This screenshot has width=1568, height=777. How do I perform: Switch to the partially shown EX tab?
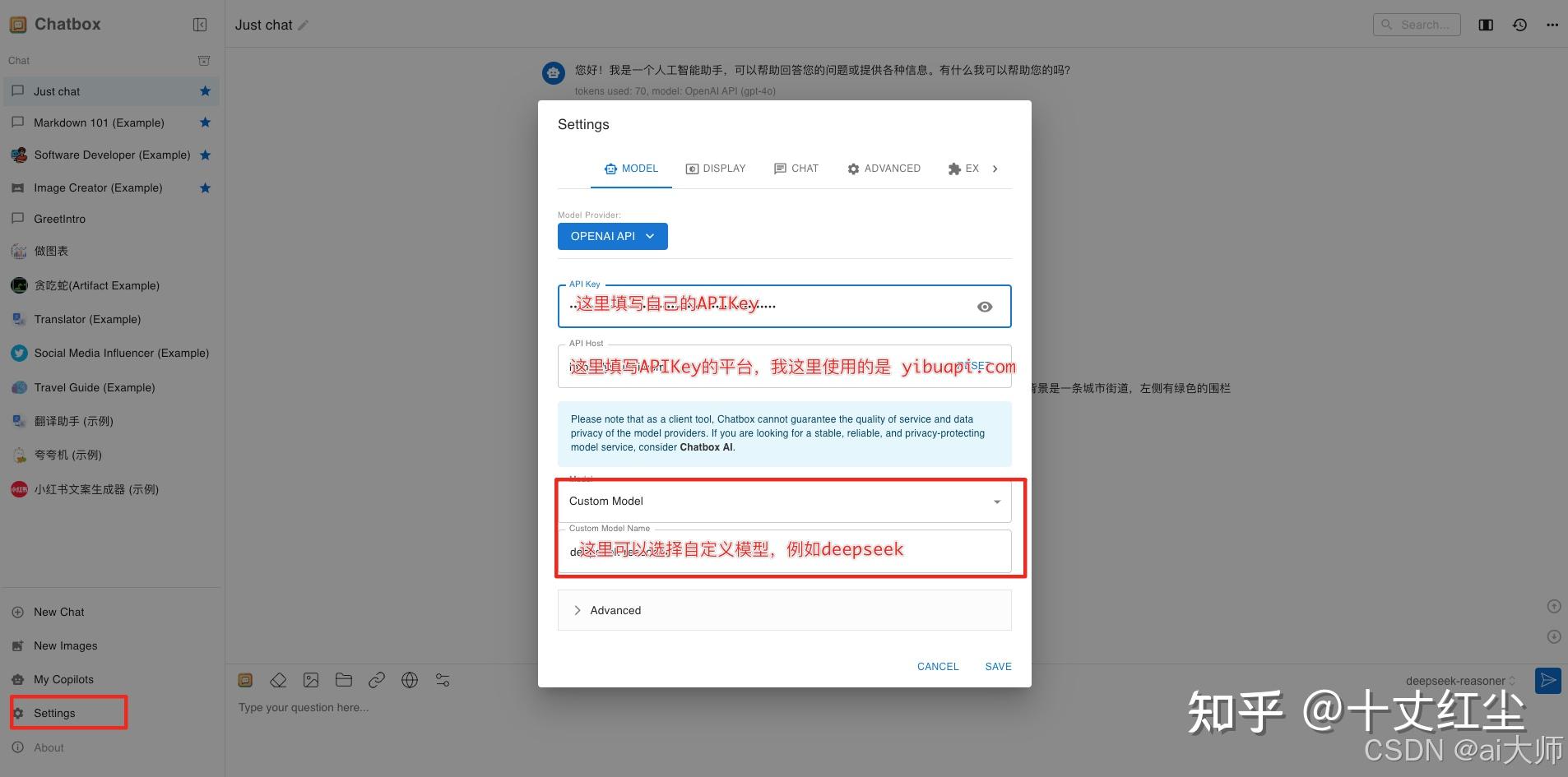963,169
